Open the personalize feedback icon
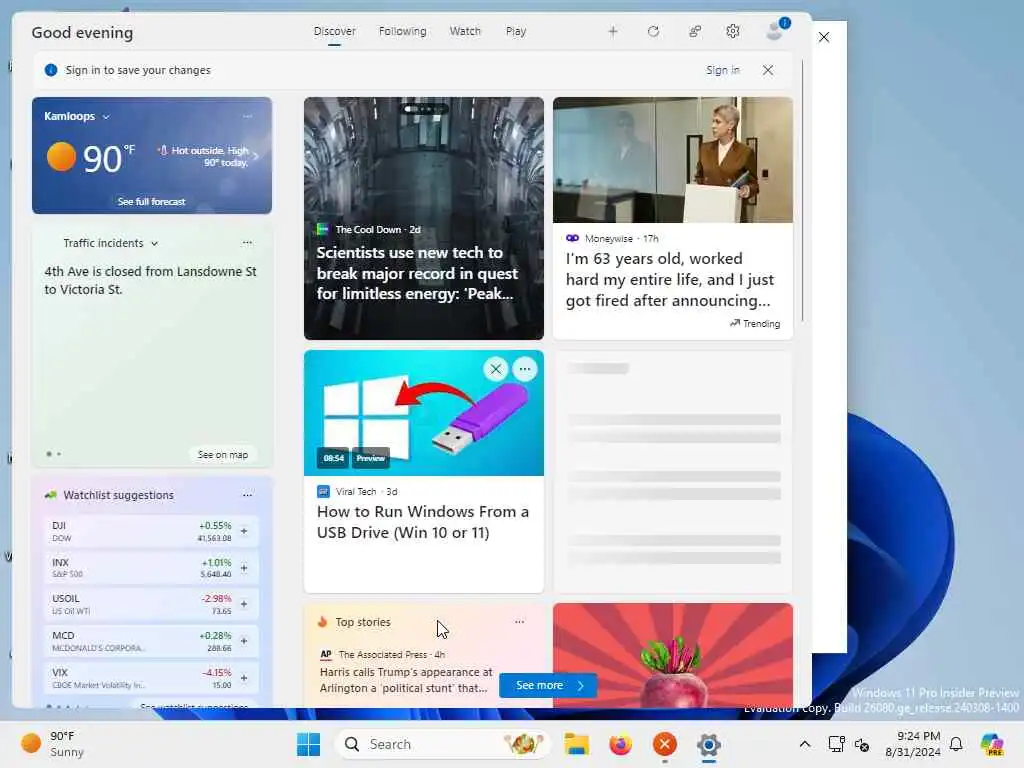Image resolution: width=1024 pixels, height=768 pixels. click(695, 31)
